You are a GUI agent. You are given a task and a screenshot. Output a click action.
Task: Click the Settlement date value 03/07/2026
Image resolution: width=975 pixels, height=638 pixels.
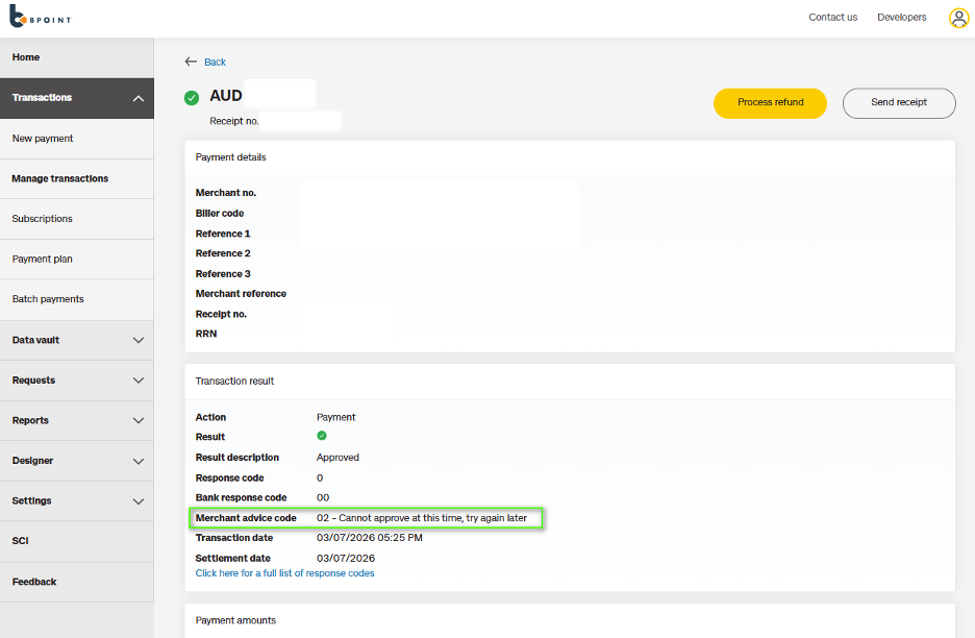tap(346, 558)
